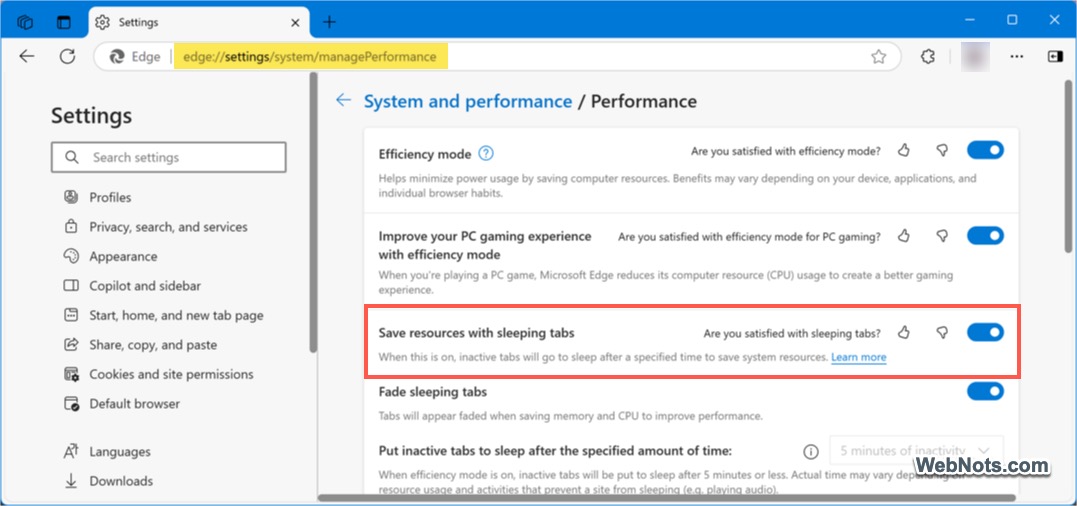Click the Edge logo in address bar
The image size is (1077, 506).
tap(117, 57)
